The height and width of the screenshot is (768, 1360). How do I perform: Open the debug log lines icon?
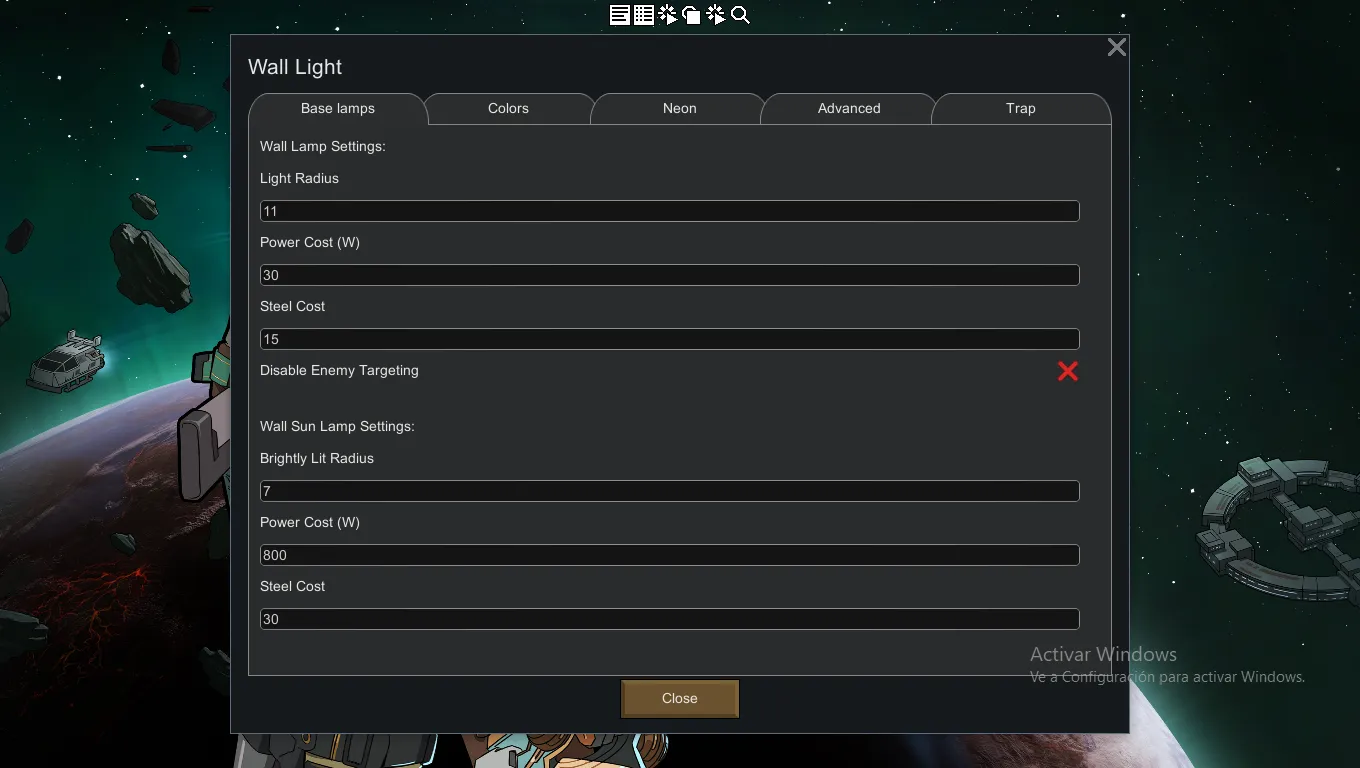point(620,15)
